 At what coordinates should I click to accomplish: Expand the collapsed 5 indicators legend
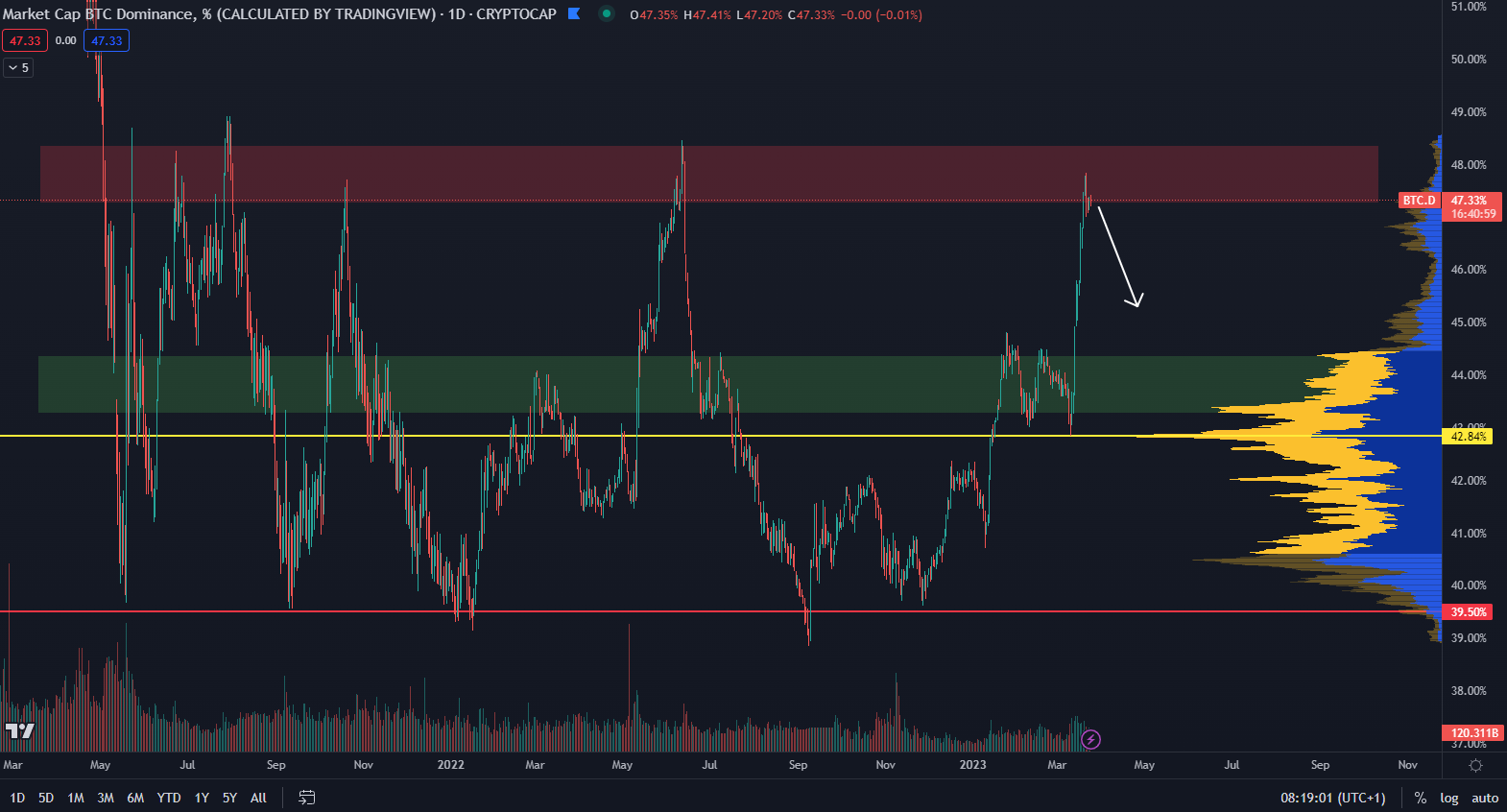[18, 68]
